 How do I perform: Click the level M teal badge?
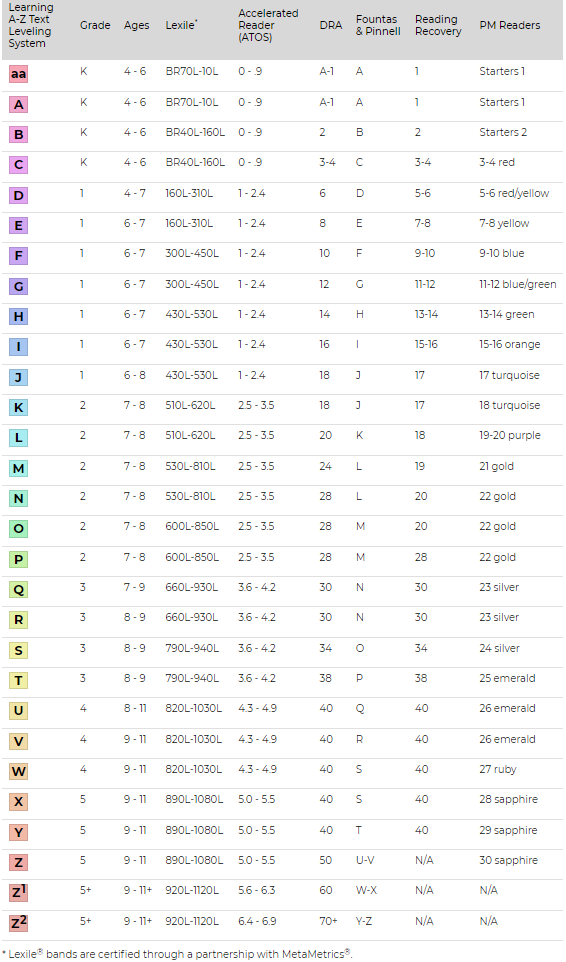click(18, 468)
